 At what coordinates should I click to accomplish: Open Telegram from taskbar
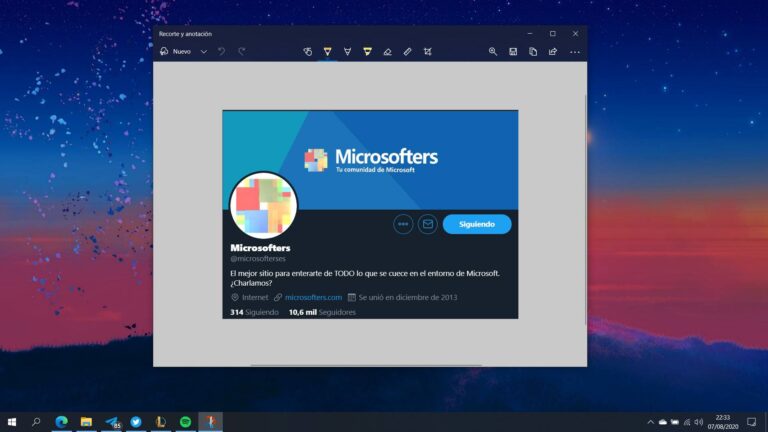tap(112, 422)
